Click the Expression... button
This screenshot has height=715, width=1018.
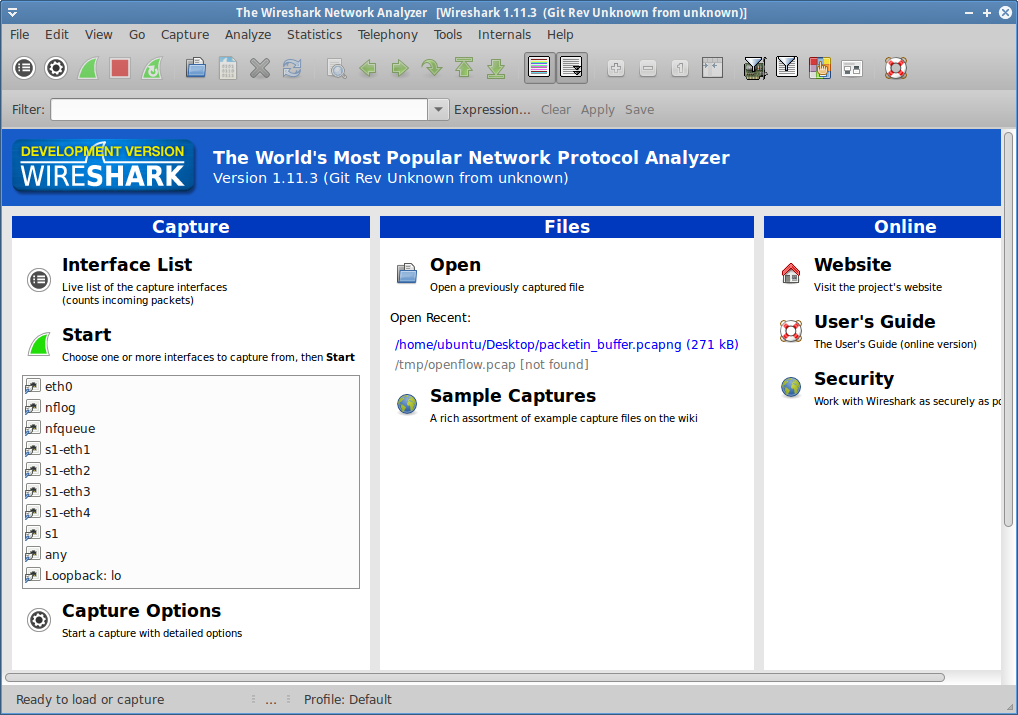492,110
